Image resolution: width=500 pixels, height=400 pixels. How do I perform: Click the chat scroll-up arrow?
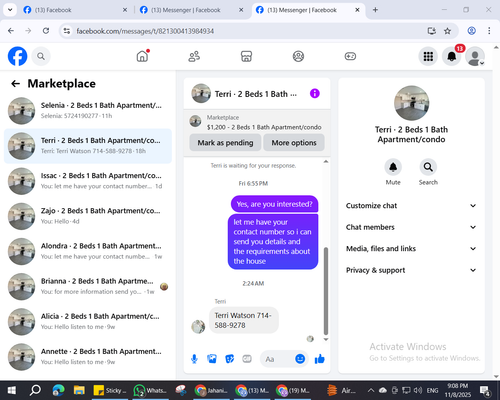(326, 162)
